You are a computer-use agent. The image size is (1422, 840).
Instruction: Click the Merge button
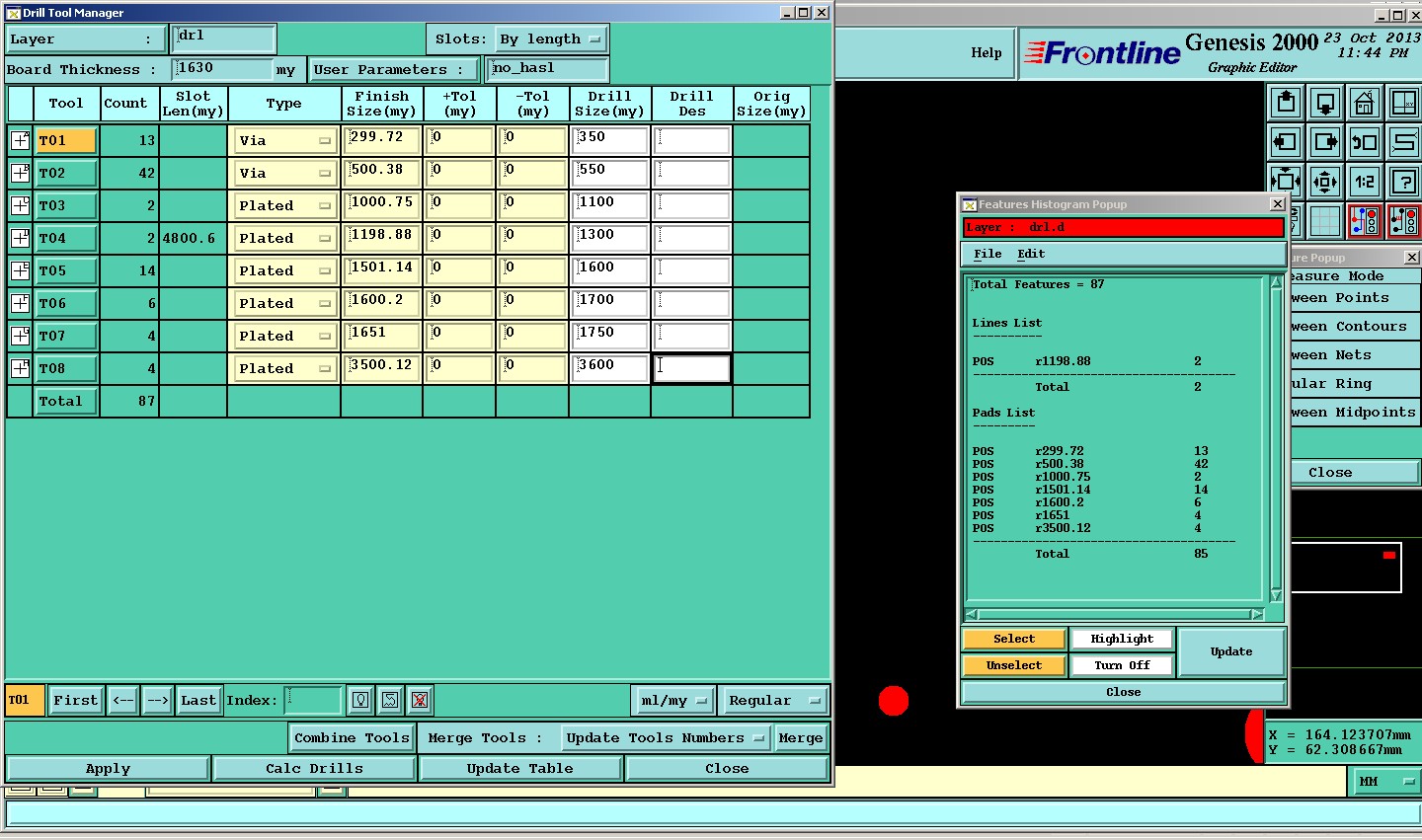coord(800,737)
